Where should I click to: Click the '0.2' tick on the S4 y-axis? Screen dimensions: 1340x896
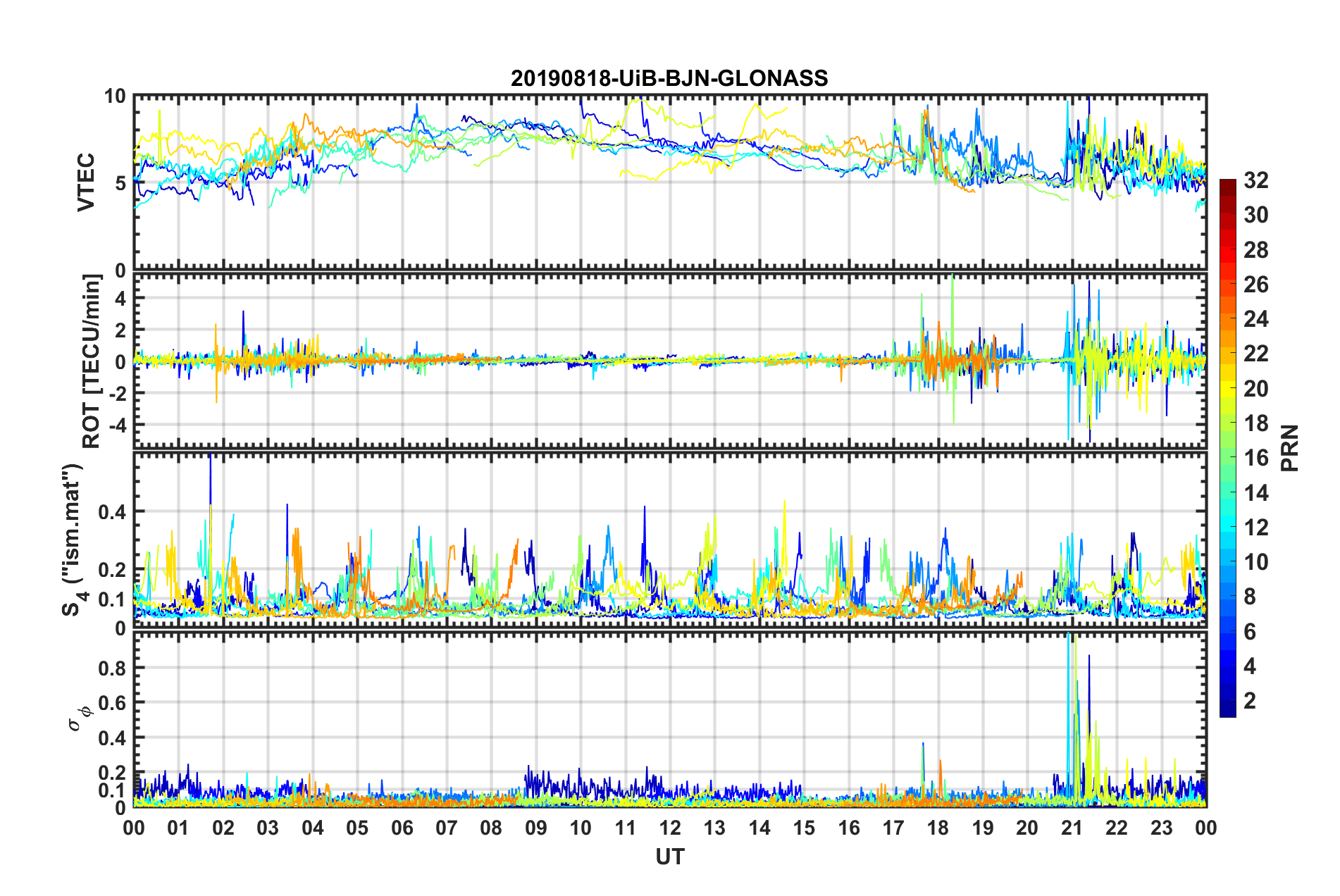pos(113,570)
